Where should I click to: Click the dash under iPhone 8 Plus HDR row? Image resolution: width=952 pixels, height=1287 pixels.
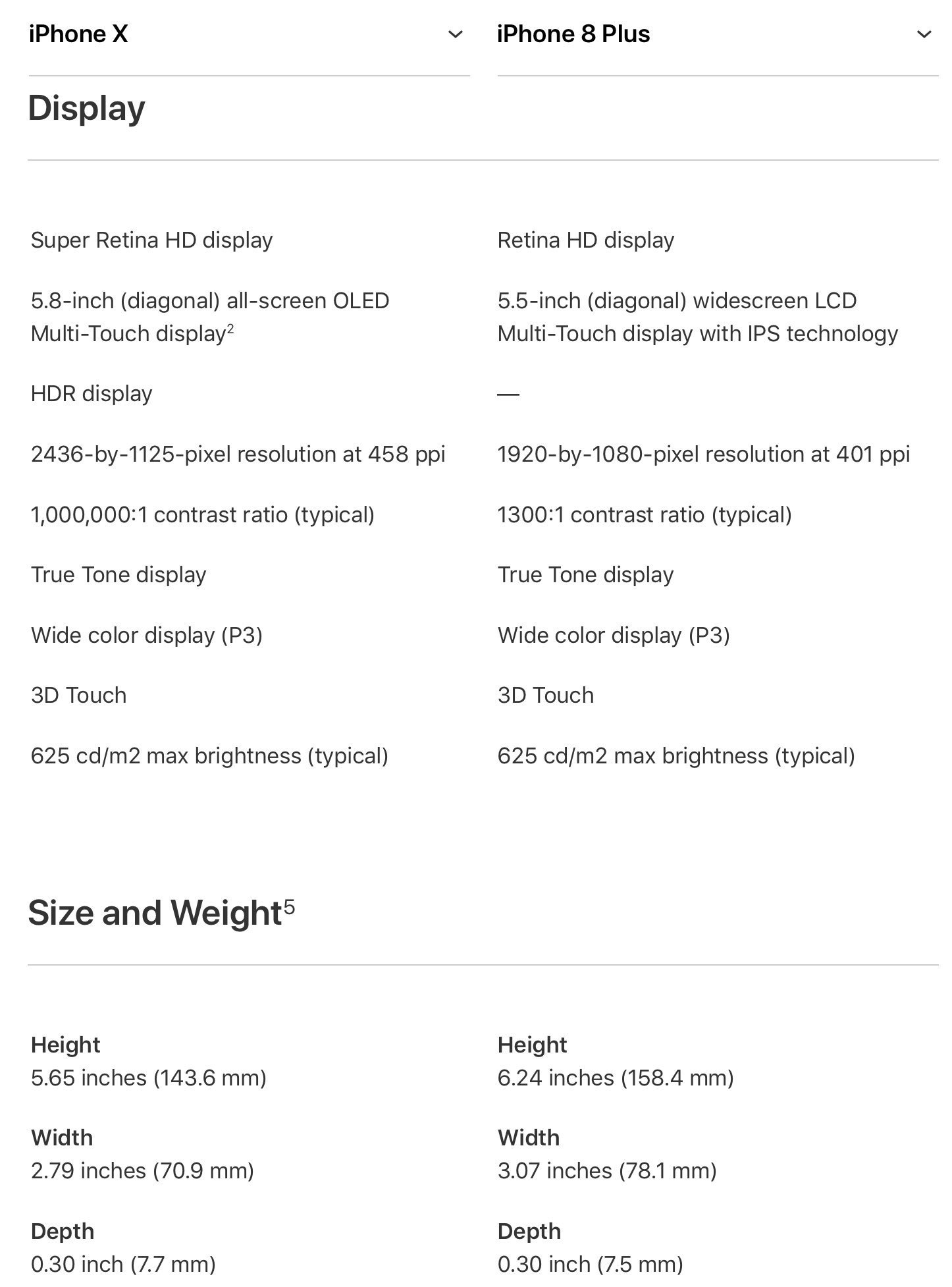(x=508, y=395)
